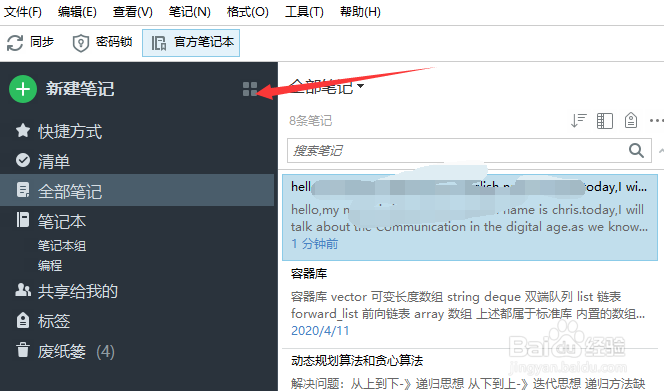Open the 格式(O) menu
664x391 pixels.
coord(248,12)
